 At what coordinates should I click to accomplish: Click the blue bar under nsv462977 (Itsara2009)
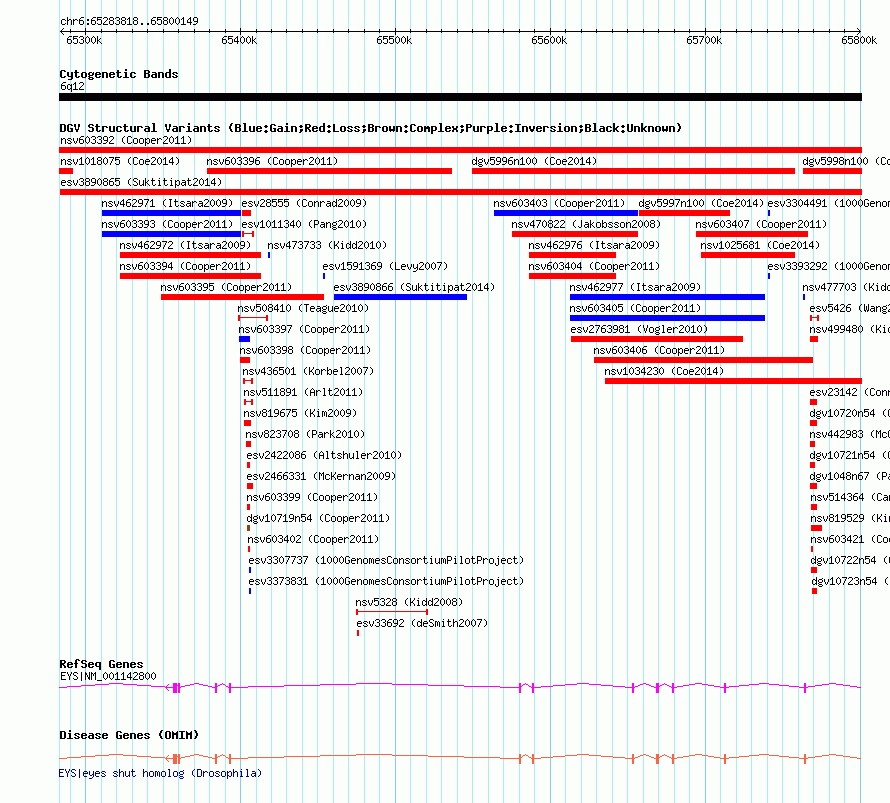(668, 297)
